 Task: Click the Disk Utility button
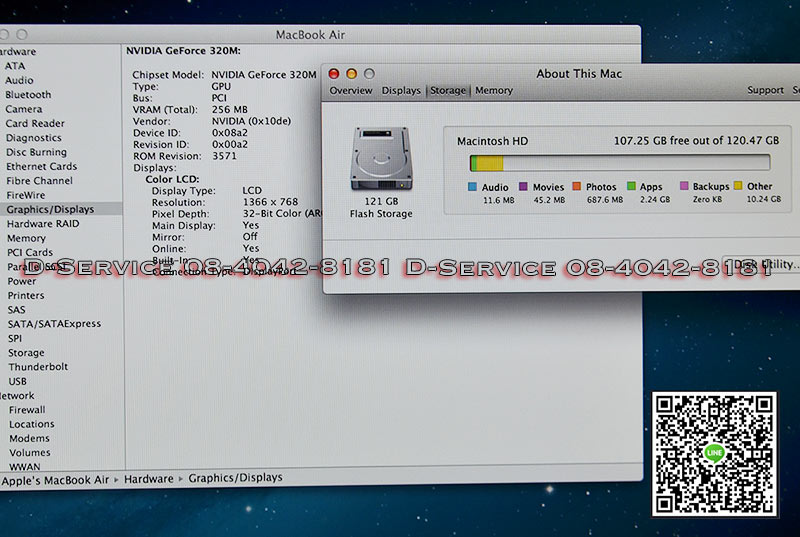762,264
